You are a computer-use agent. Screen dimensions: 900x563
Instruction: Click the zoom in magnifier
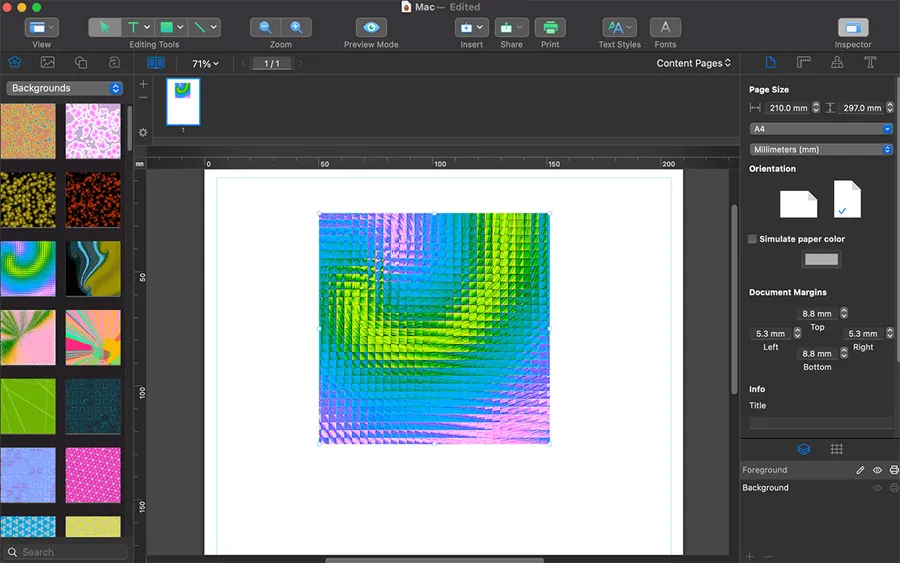(296, 28)
